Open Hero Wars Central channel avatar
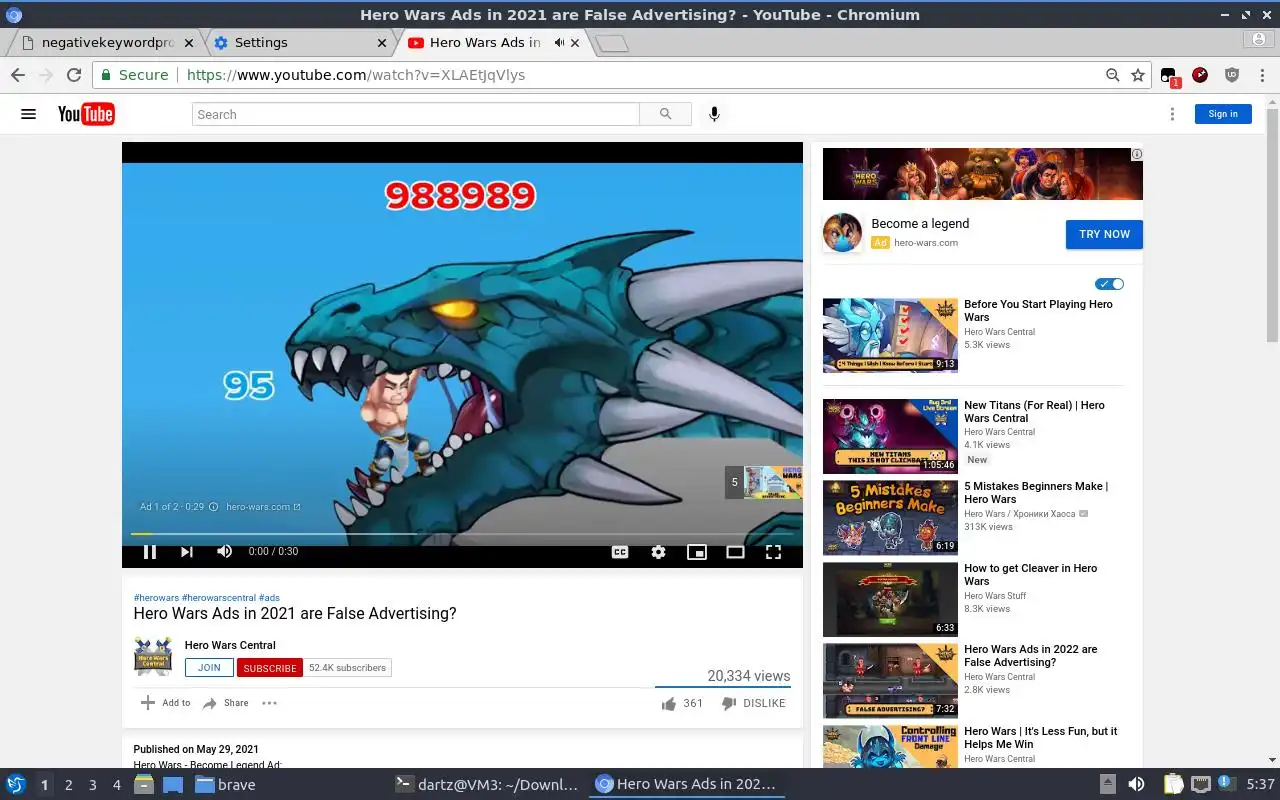 pyautogui.click(x=153, y=656)
